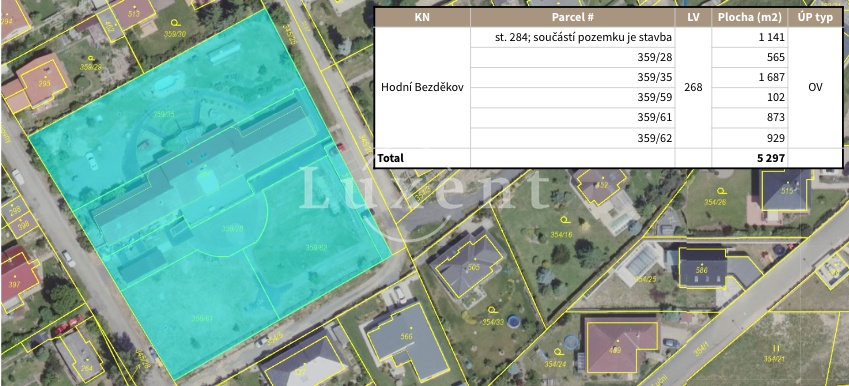Select the LV value 268 in the table
Image resolution: width=849 pixels, height=386 pixels.
tap(693, 87)
